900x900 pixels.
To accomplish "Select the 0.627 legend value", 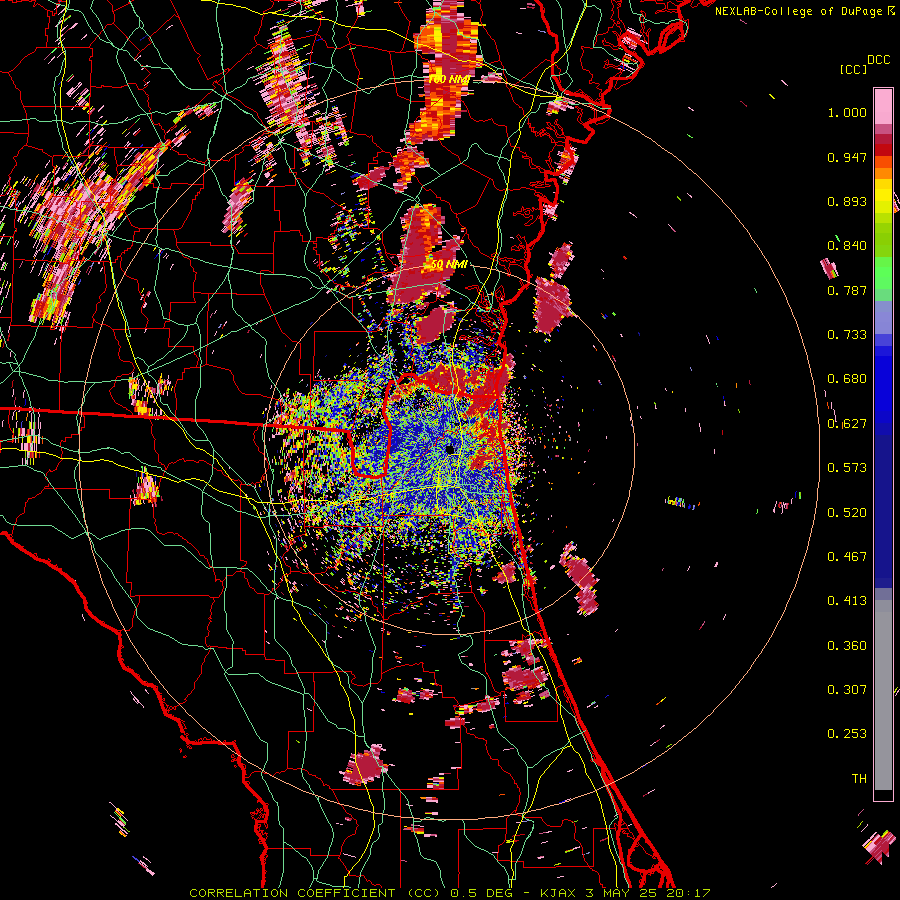I will [847, 424].
